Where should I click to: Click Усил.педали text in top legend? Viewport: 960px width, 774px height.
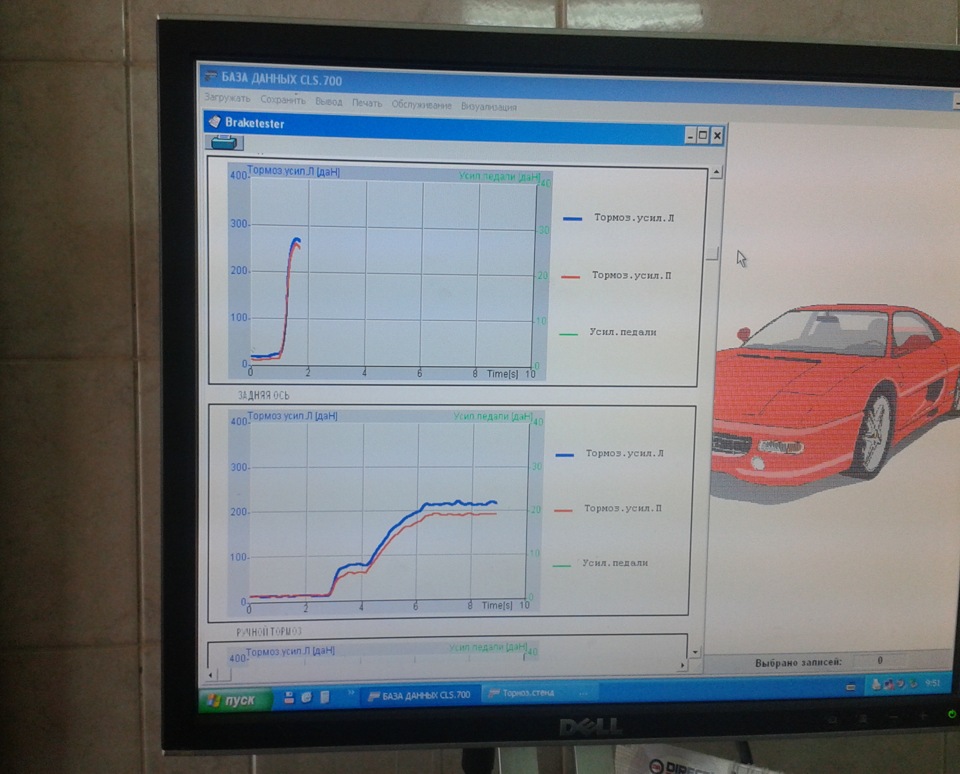[623, 332]
